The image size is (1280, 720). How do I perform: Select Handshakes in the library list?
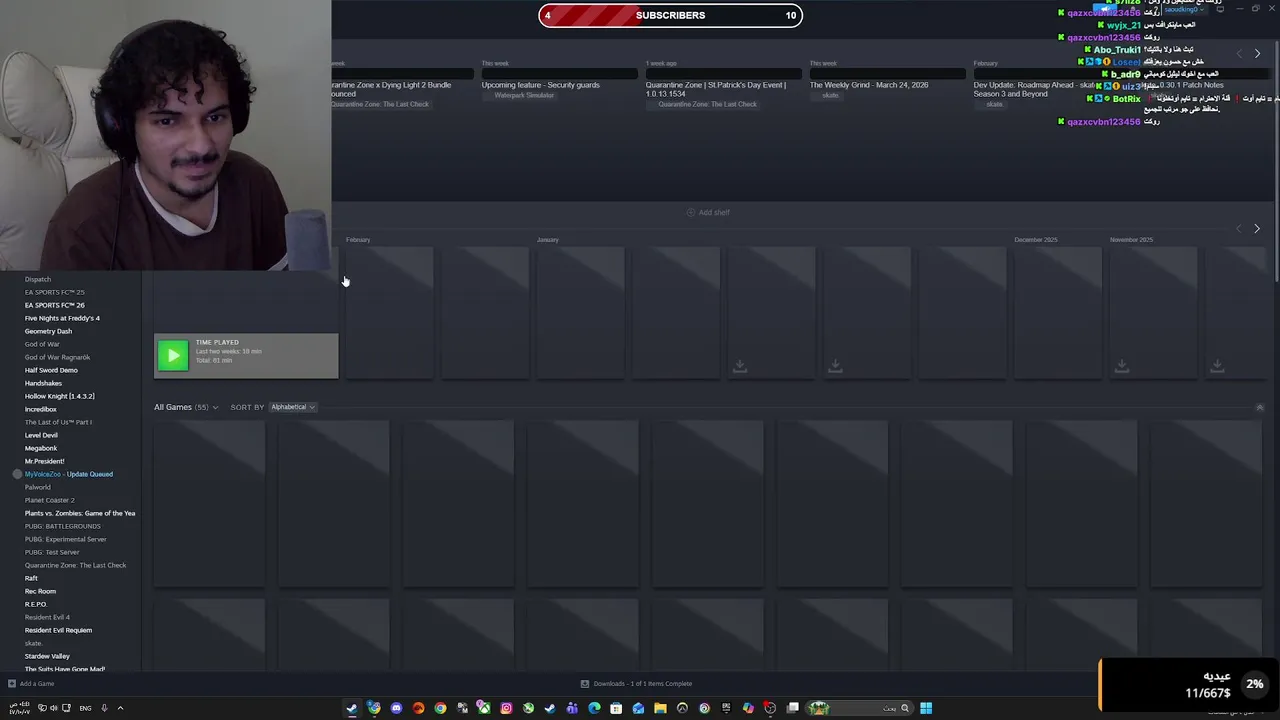pos(43,383)
